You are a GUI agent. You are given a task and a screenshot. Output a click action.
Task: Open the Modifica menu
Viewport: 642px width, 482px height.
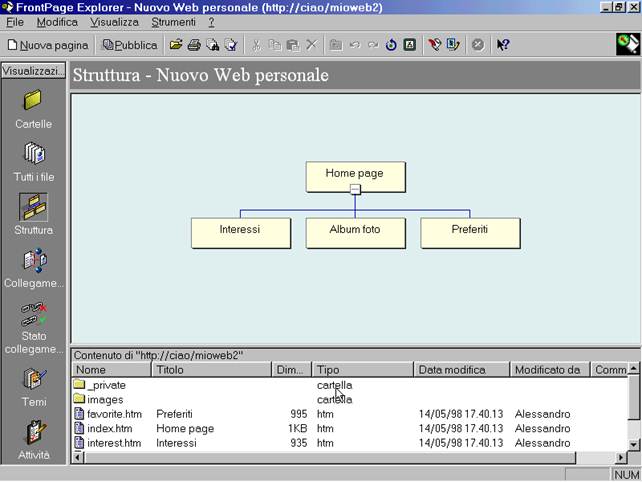pos(57,22)
